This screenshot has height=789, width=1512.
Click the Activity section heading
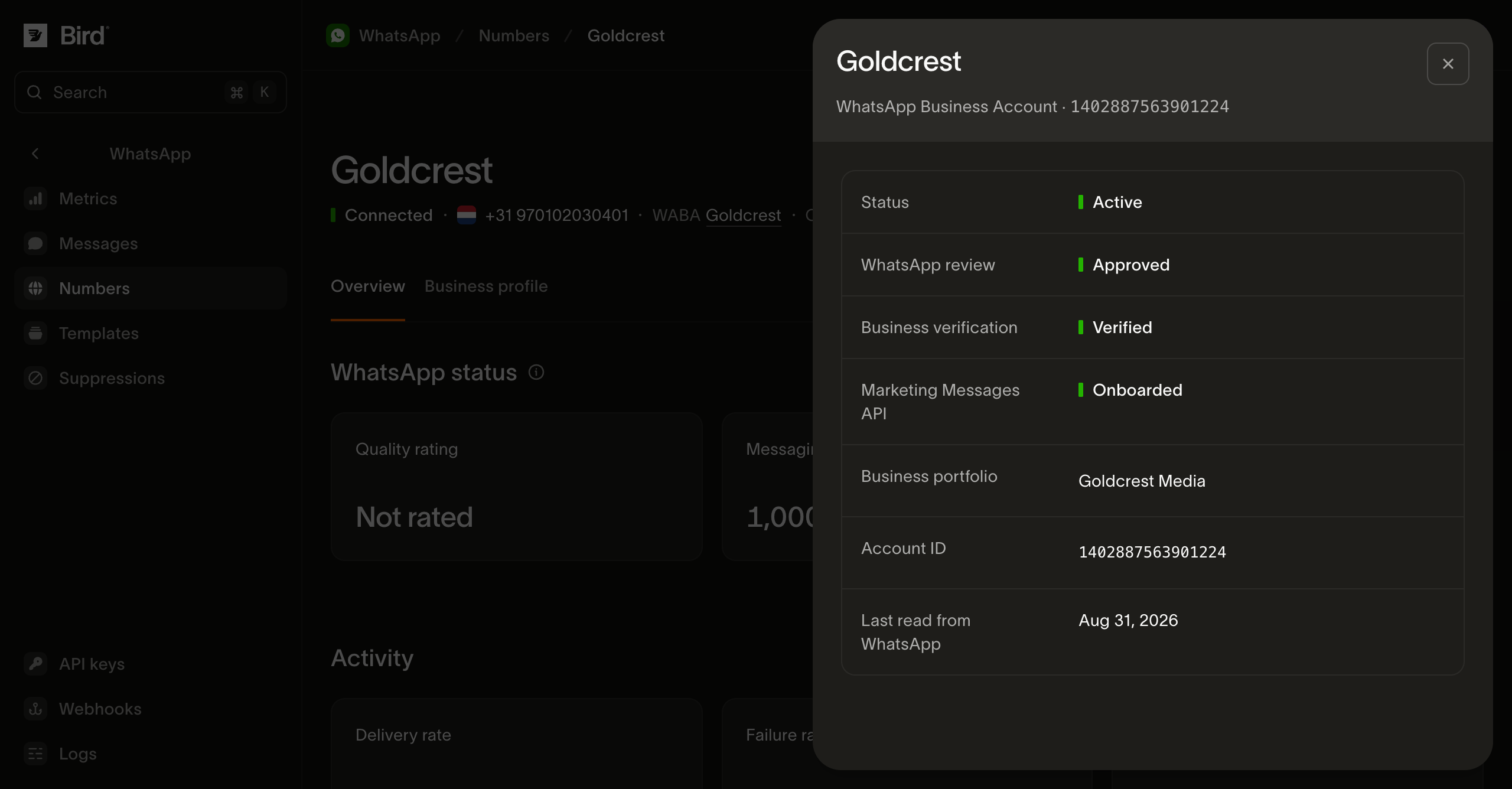click(372, 658)
